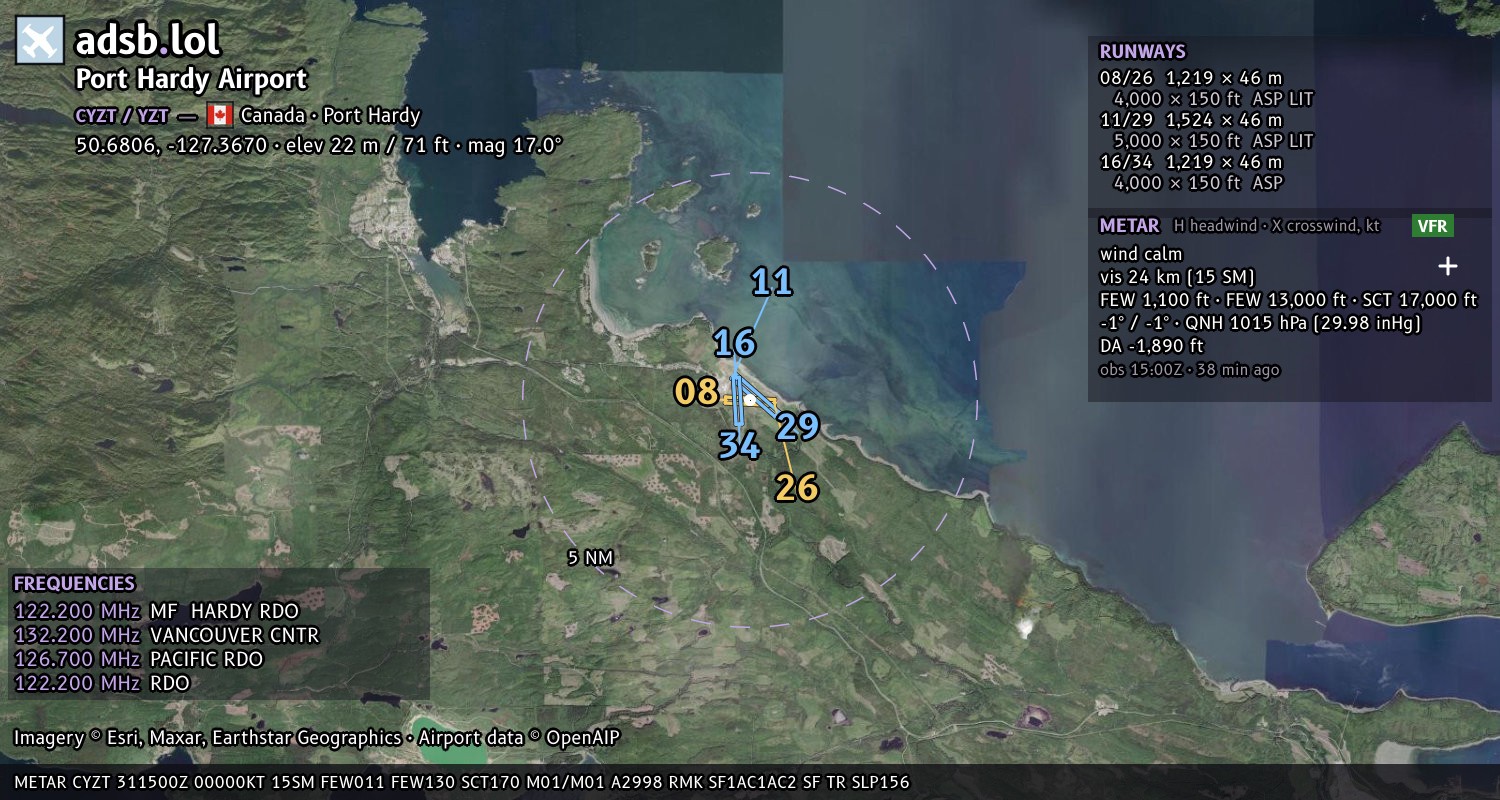The image size is (1500, 800).
Task: Open the RUNWAYS panel heading
Action: click(x=1142, y=52)
